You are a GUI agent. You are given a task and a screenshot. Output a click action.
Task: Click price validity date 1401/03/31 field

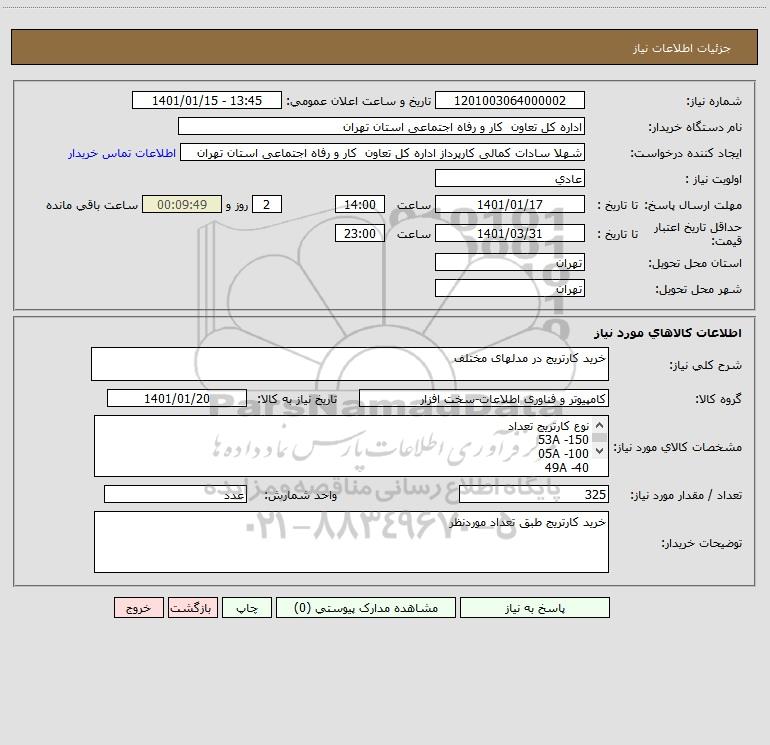coord(510,233)
